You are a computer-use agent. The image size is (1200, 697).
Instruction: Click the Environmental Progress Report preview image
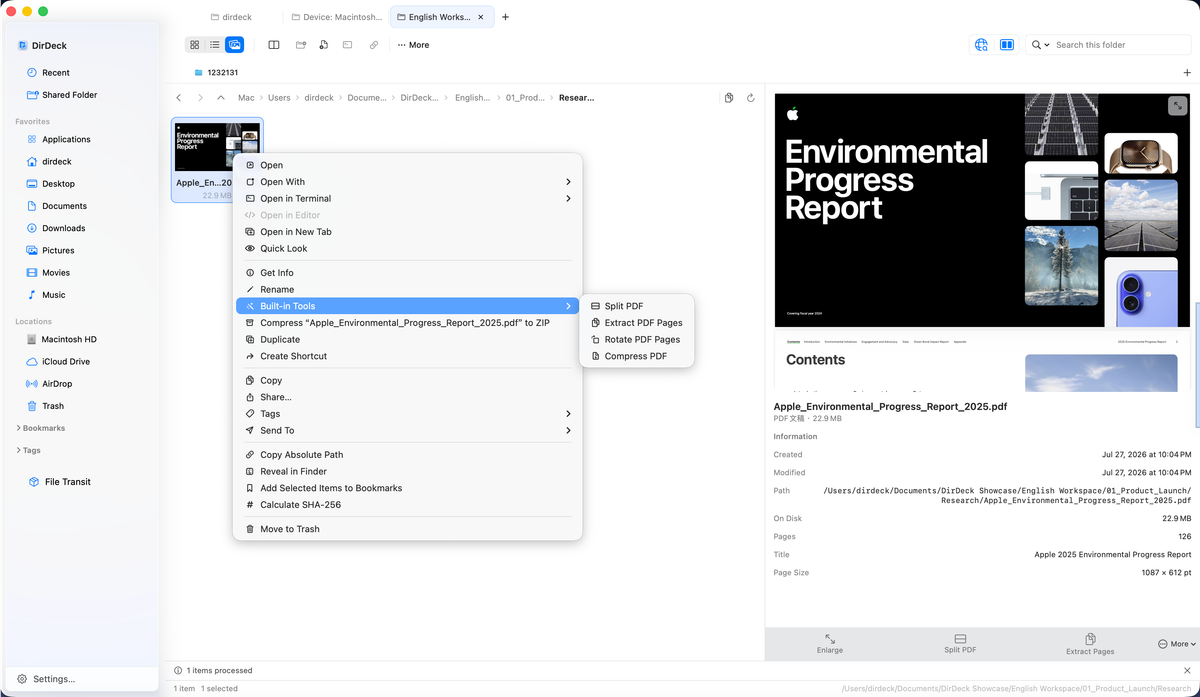click(x=981, y=210)
